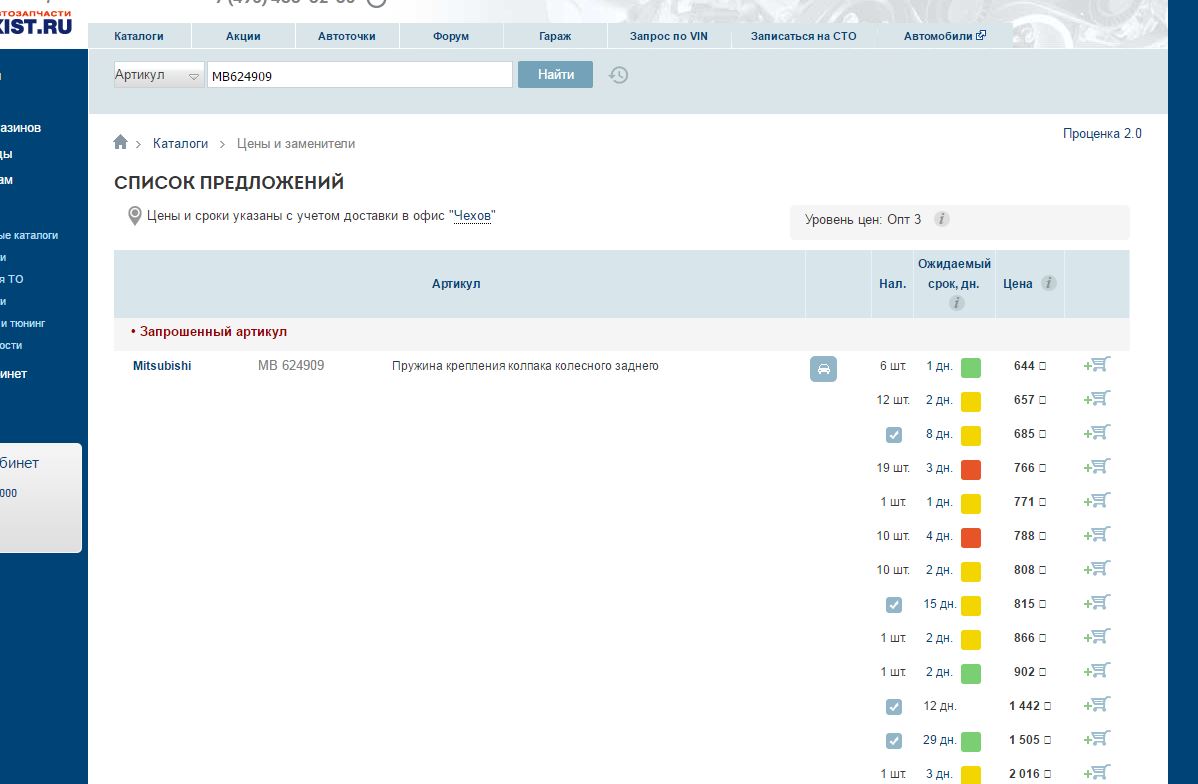The width and height of the screenshot is (1198, 784).
Task: Add the 644 price offer to cart
Action: [x=1097, y=366]
